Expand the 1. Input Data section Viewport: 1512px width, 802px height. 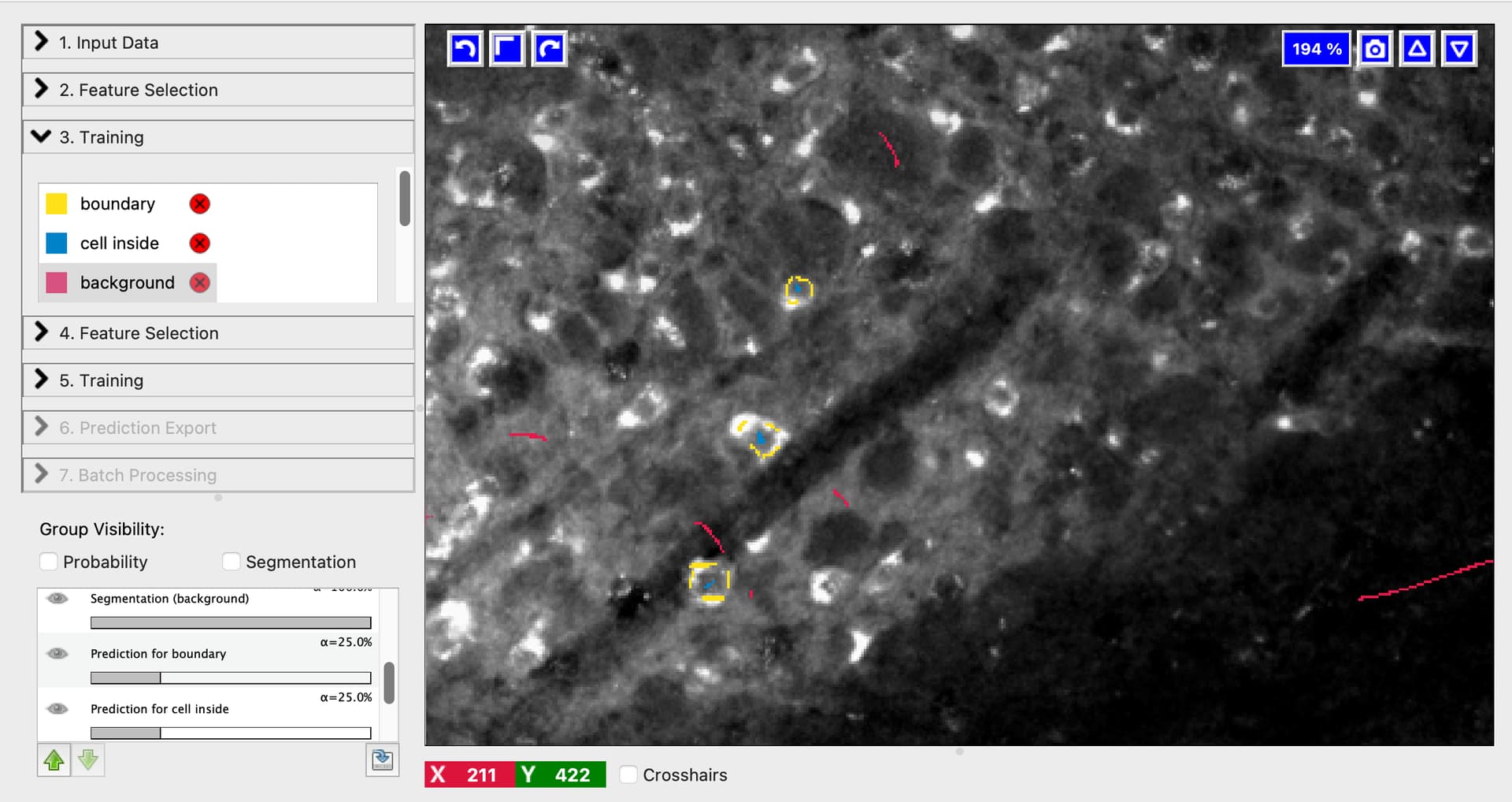[x=218, y=43]
